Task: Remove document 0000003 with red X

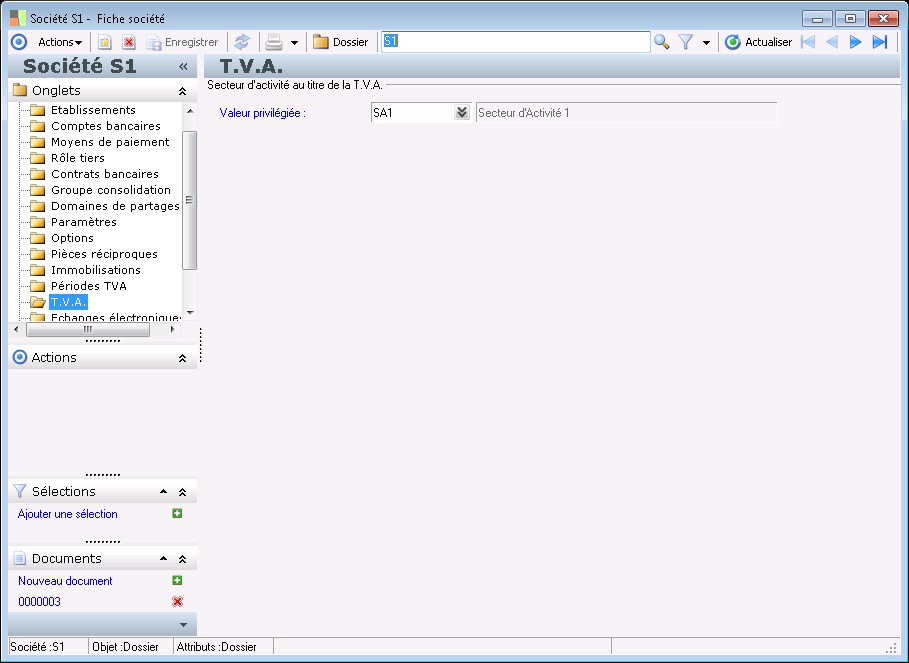Action: (x=177, y=601)
